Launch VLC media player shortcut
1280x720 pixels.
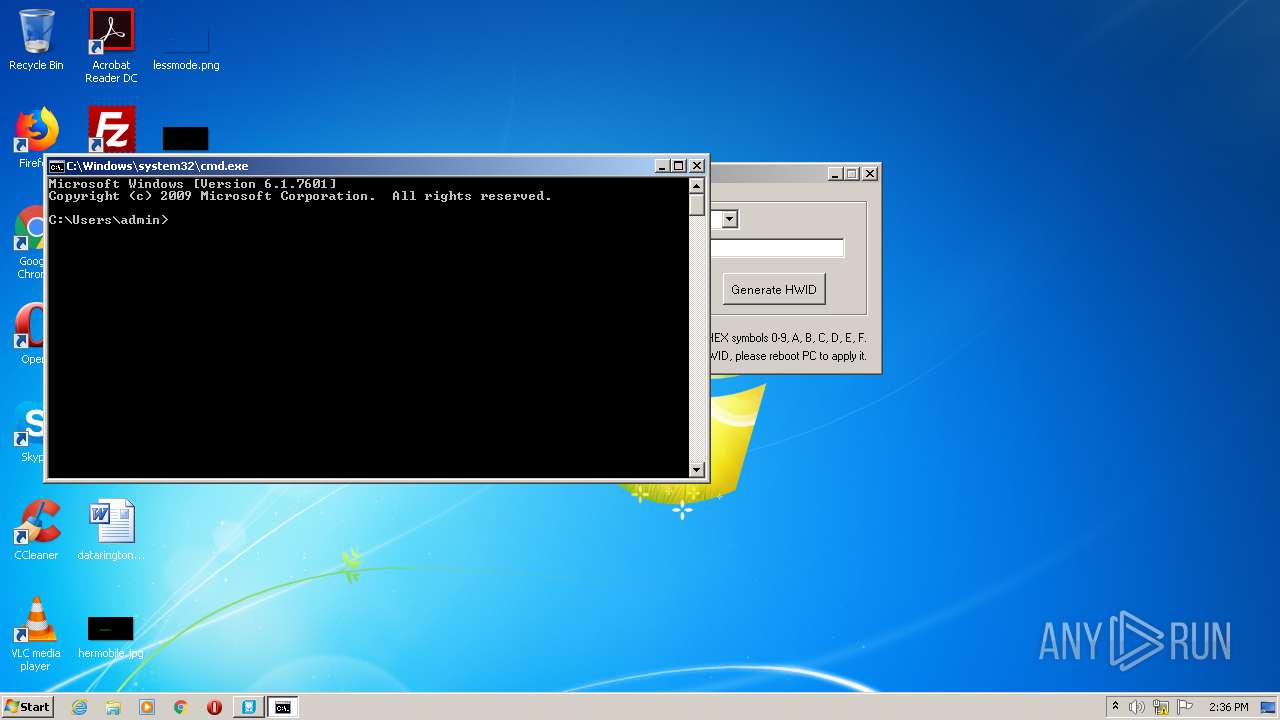point(36,634)
